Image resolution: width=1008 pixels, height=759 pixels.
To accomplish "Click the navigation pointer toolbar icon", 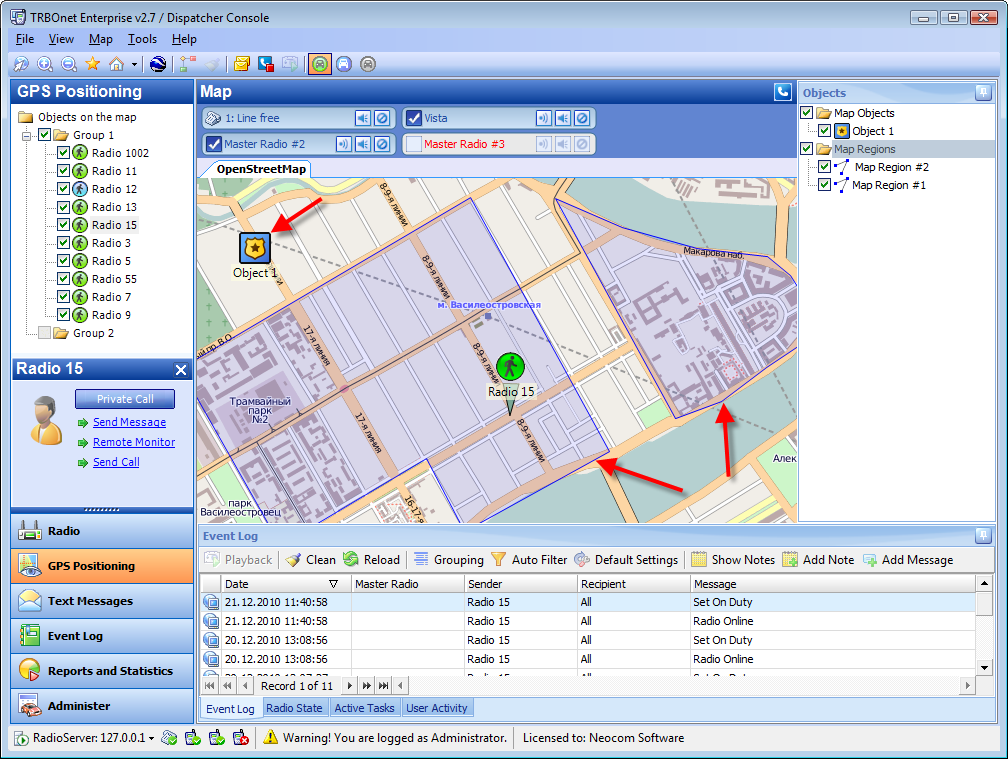I will click(21, 64).
